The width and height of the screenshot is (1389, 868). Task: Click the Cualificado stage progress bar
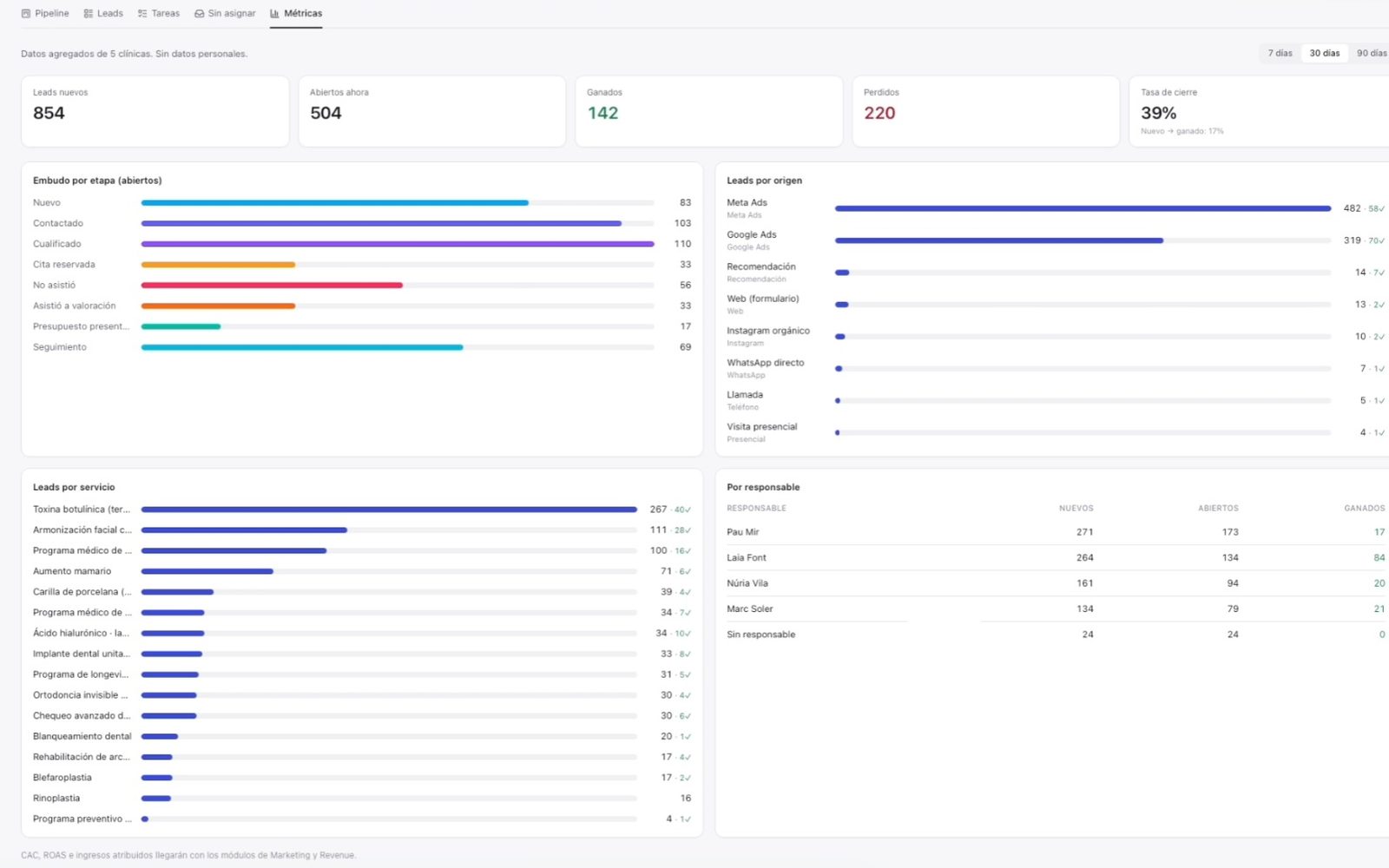398,244
